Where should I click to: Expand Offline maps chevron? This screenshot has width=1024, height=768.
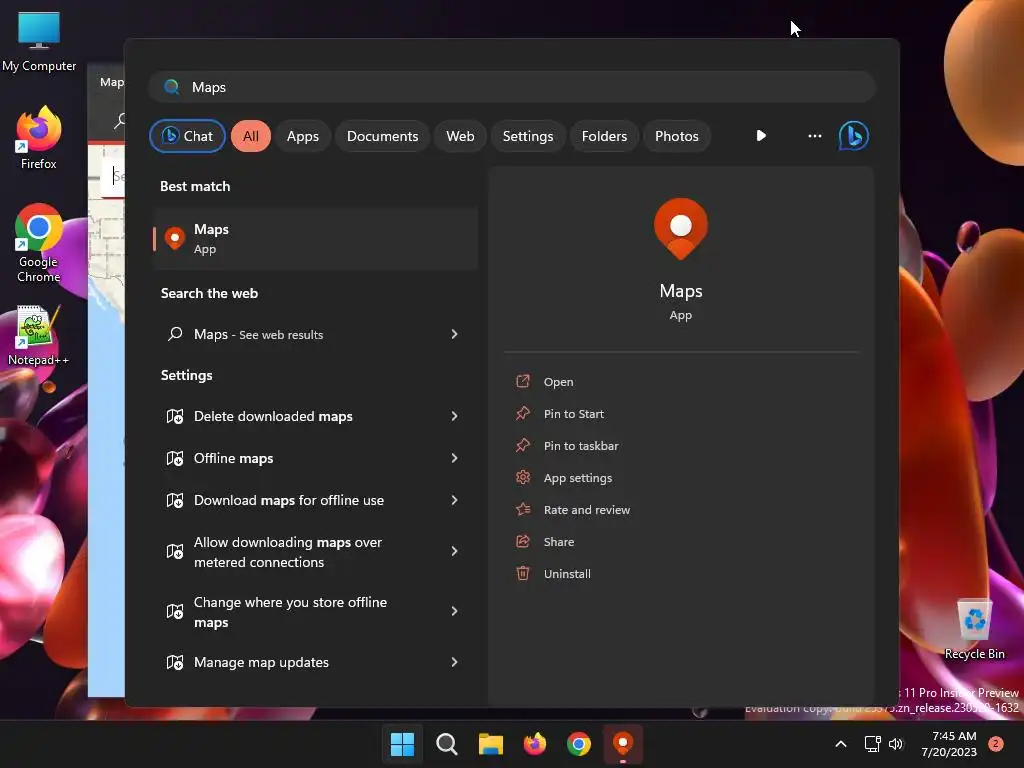click(455, 458)
